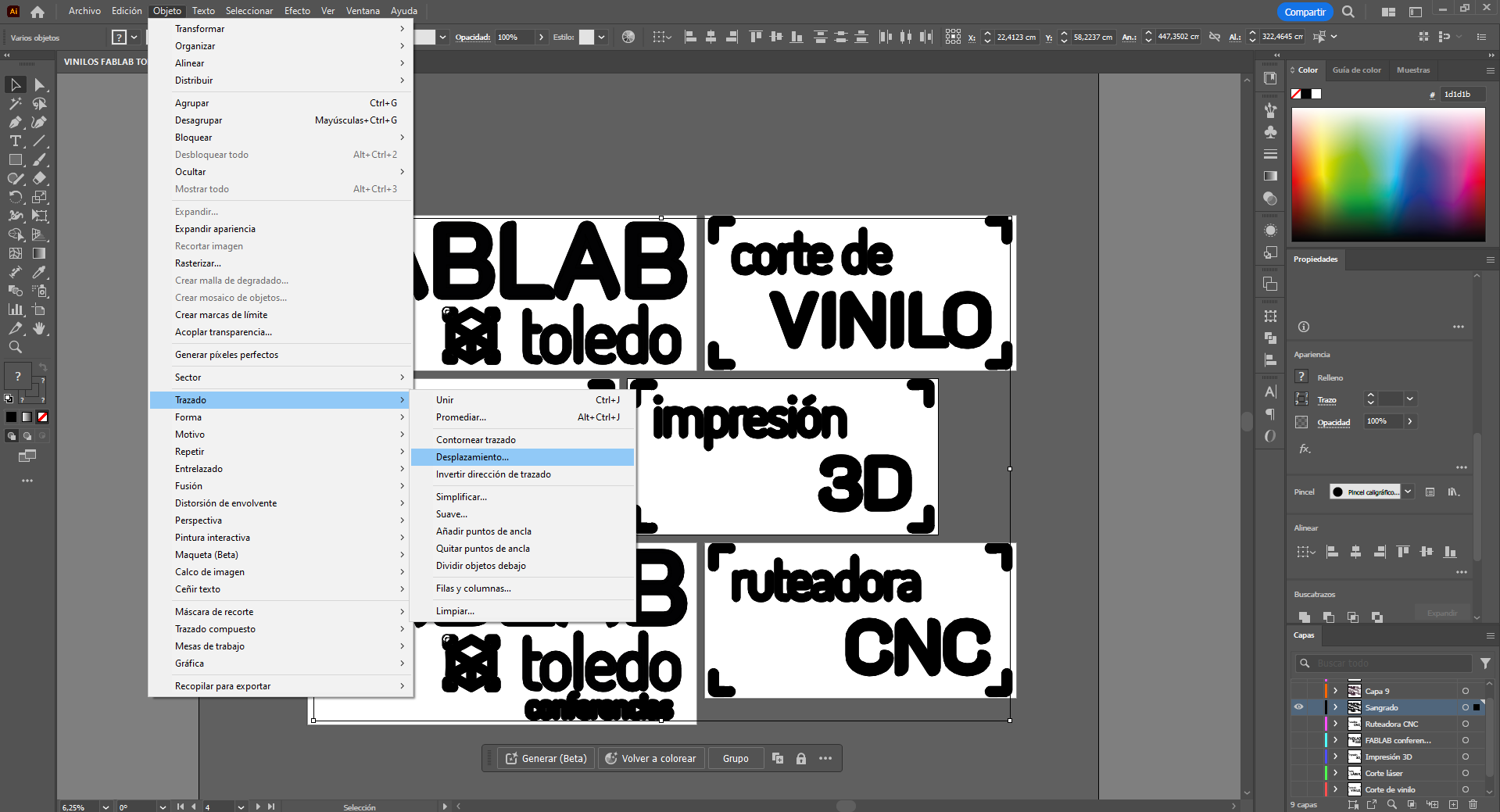This screenshot has height=812, width=1500.
Task: Expand the Sangrado layer
Action: pos(1336,707)
